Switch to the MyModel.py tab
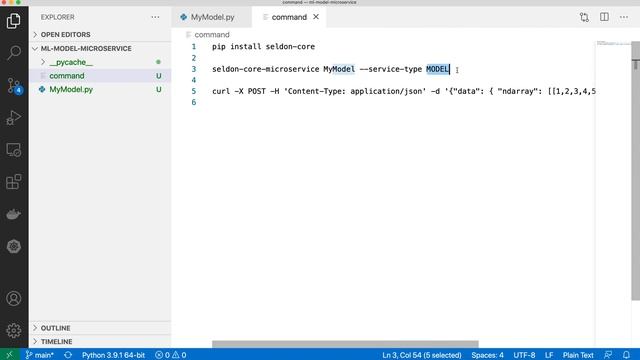 [212, 17]
